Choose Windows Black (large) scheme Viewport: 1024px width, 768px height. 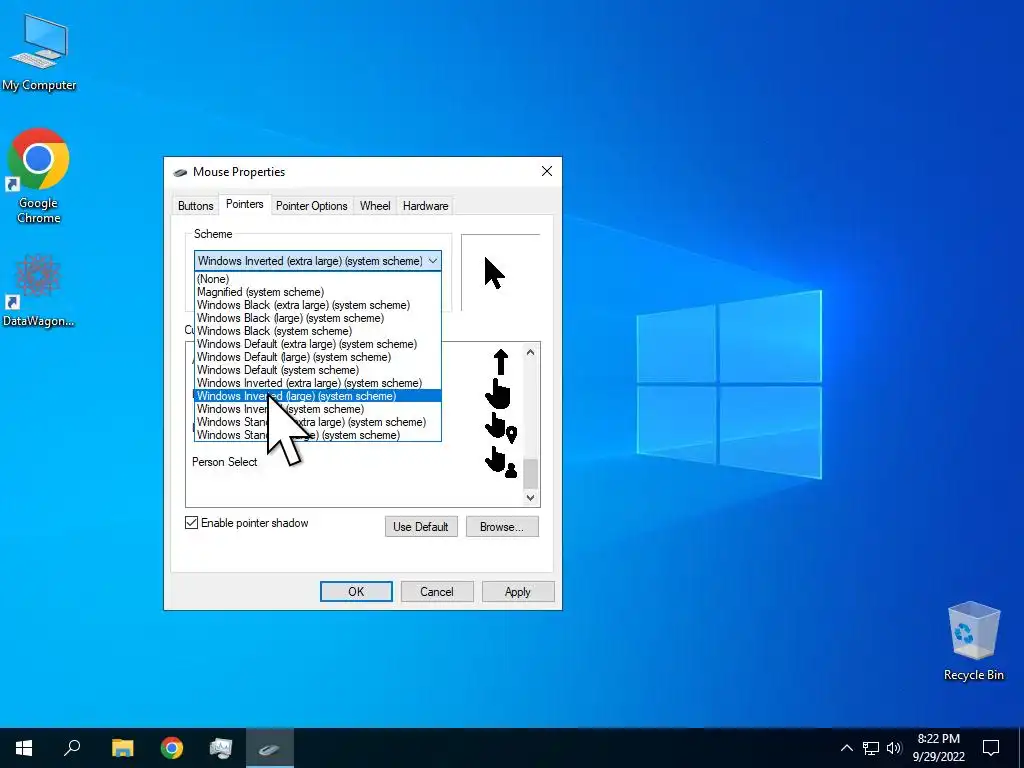[317, 318]
